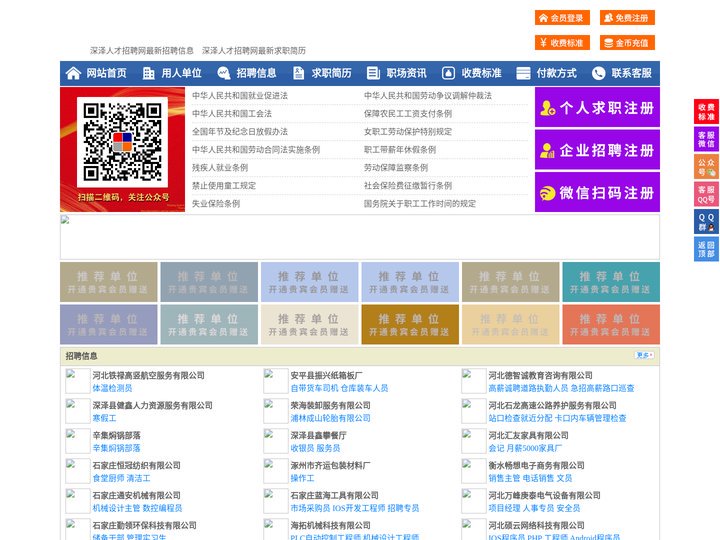Open job link 自带货车司机 仓库装车人员
The height and width of the screenshot is (540, 720).
pos(339,388)
